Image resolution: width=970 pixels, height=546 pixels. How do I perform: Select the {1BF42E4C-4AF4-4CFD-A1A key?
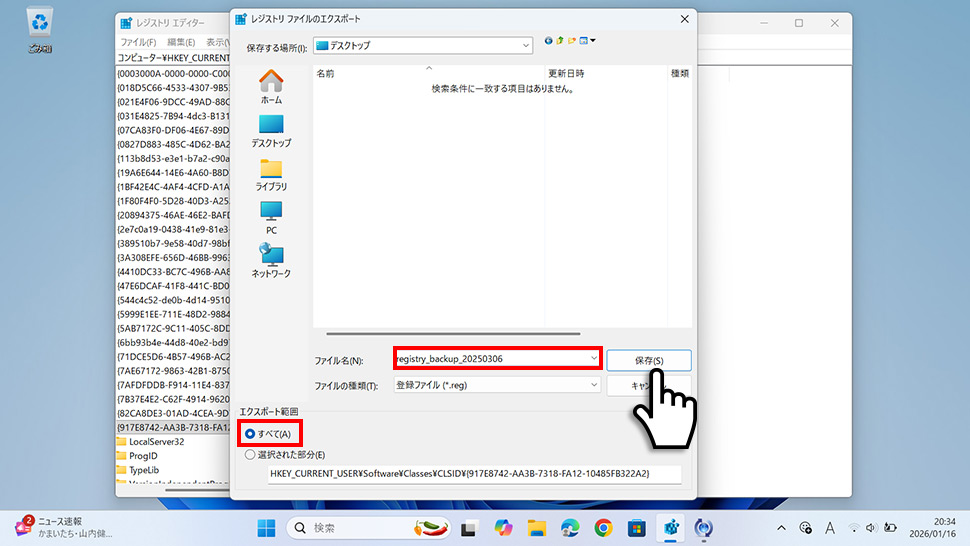pos(173,187)
